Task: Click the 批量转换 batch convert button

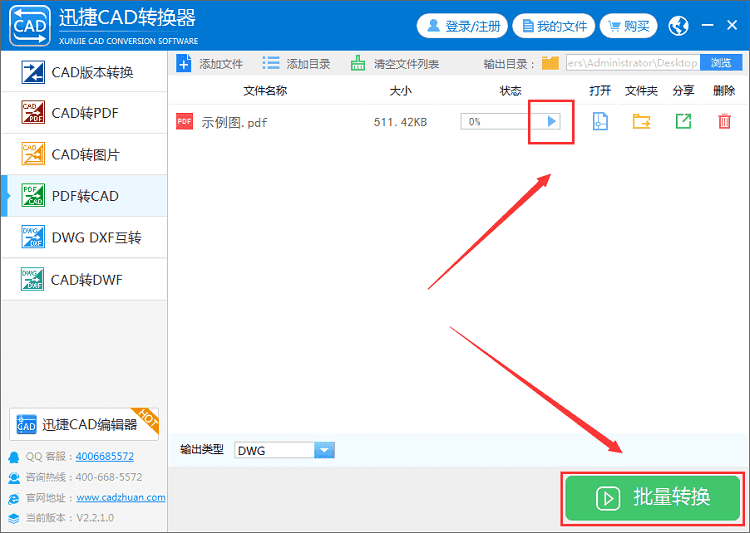Action: click(652, 498)
